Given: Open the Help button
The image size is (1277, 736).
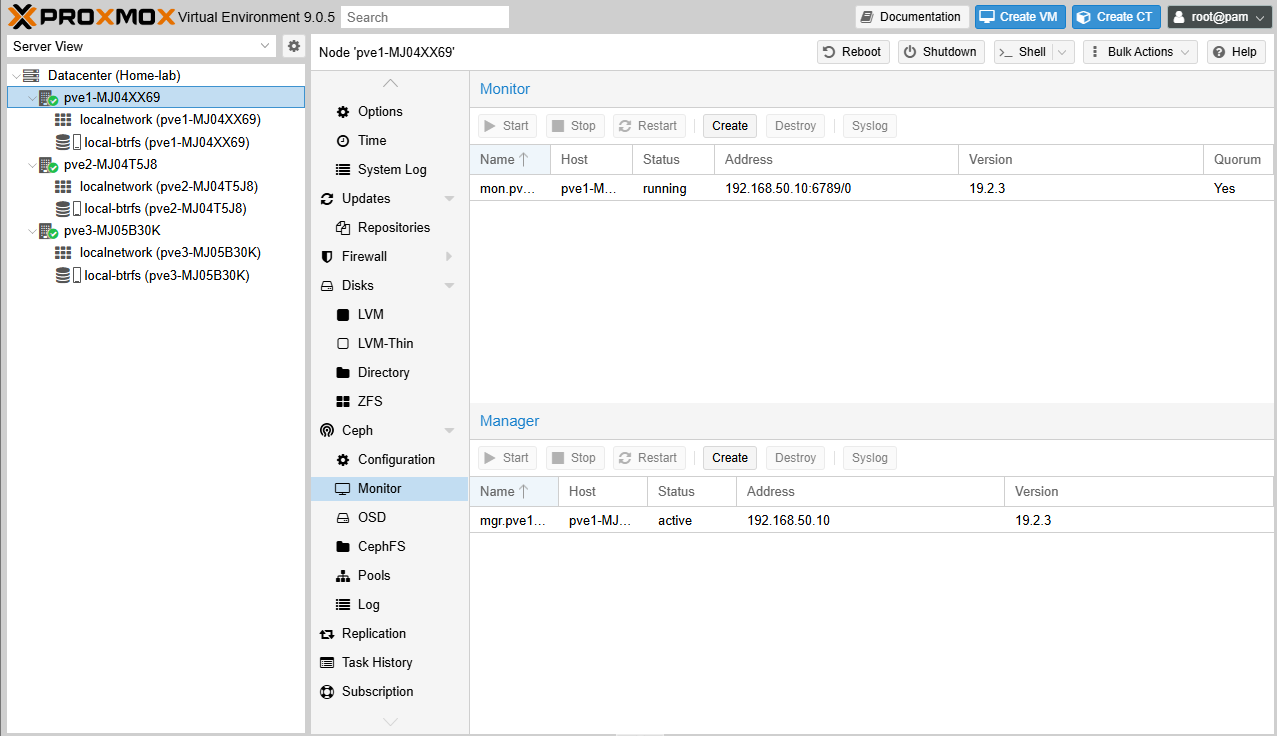Looking at the screenshot, I should coord(1236,52).
